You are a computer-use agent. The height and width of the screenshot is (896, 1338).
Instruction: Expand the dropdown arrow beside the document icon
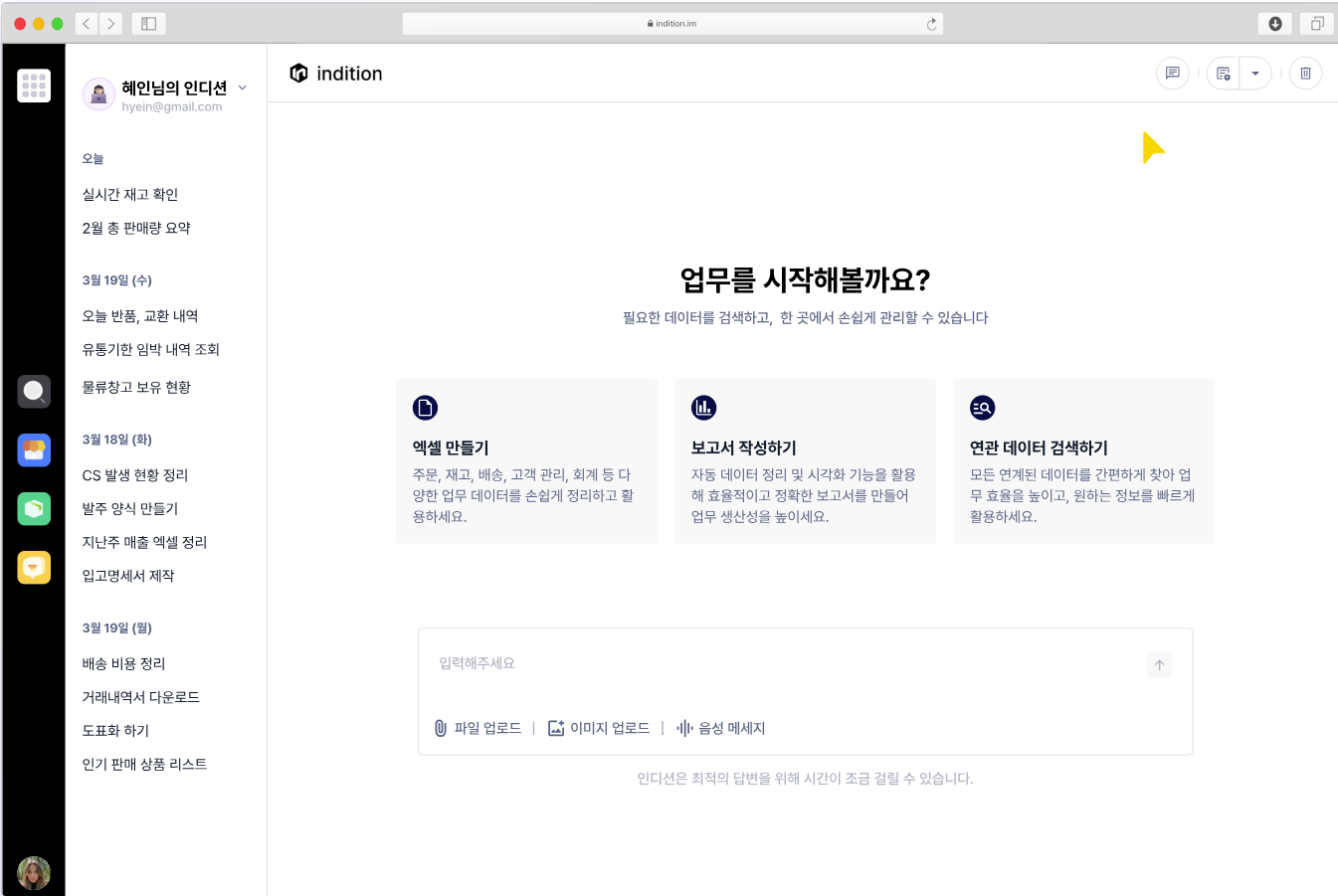(1255, 73)
